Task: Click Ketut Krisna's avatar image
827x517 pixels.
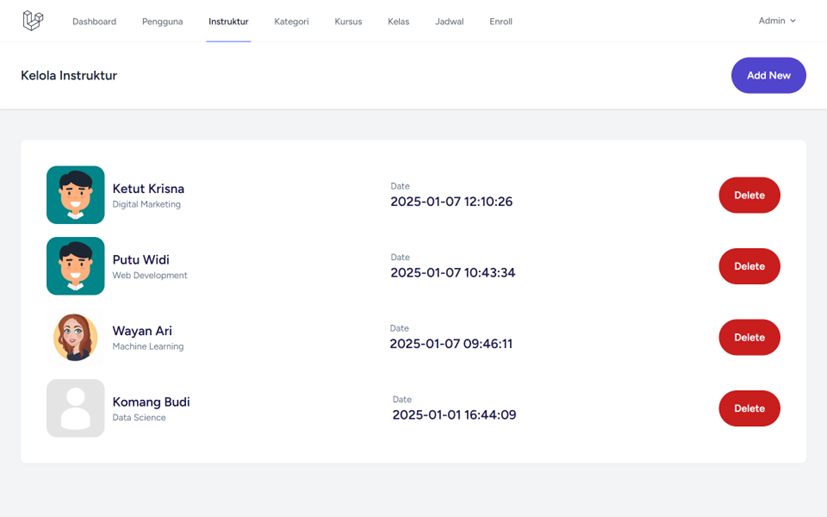Action: (75, 195)
